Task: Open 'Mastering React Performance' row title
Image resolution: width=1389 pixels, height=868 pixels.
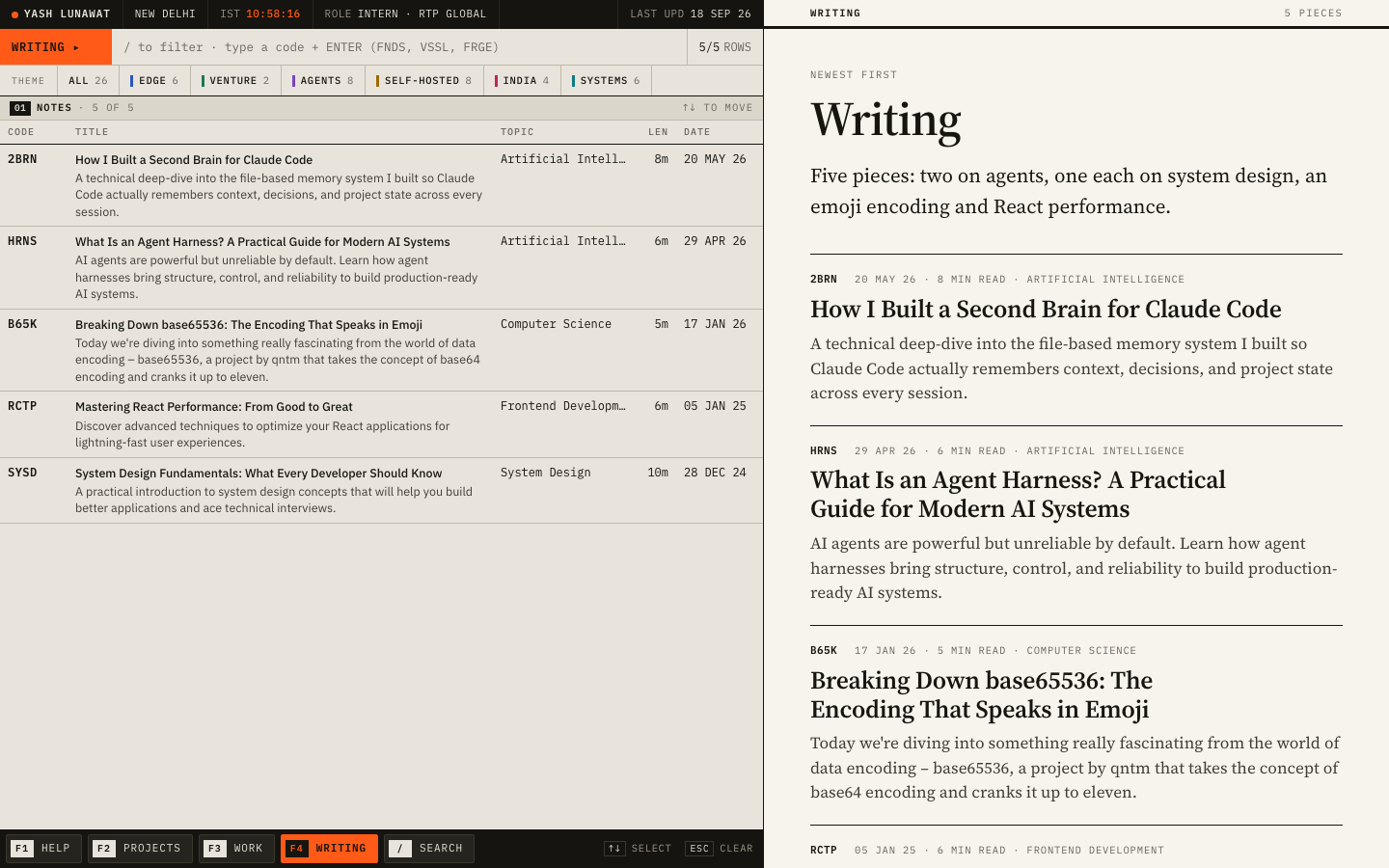Action: (214, 407)
